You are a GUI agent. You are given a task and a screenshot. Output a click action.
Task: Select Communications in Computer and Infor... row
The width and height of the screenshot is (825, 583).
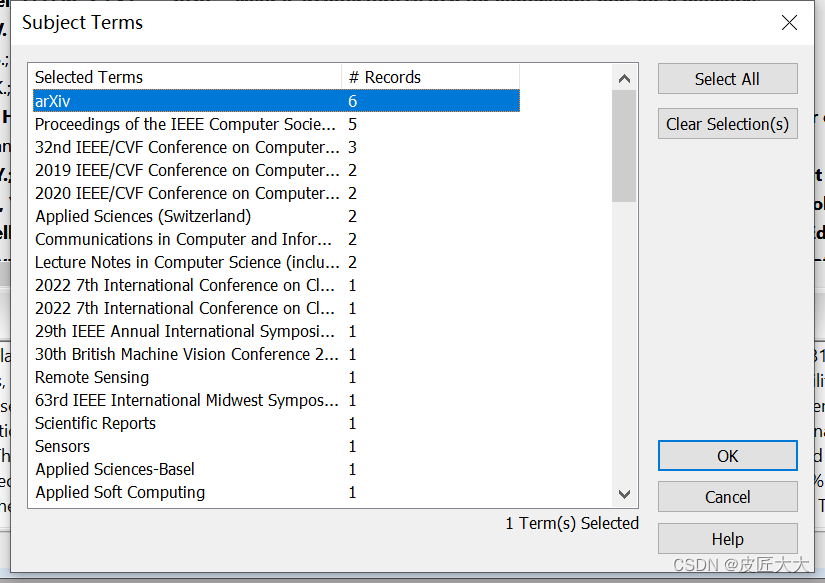[x=276, y=239]
